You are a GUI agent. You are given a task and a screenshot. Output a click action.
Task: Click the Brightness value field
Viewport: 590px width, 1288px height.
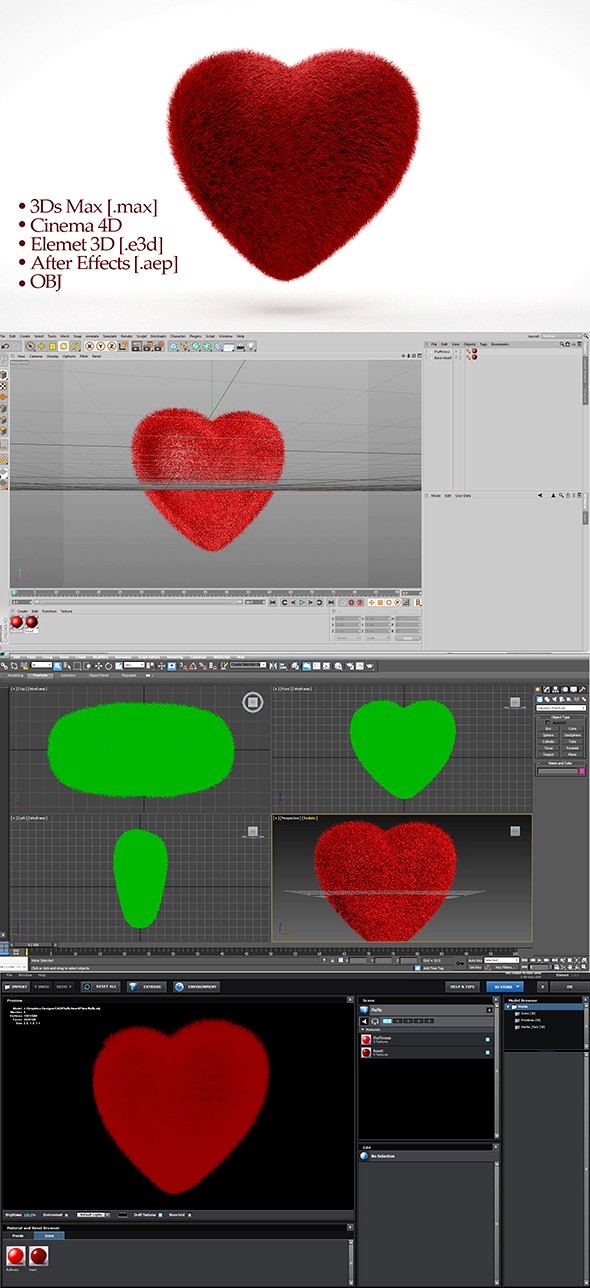pyautogui.click(x=29, y=1215)
